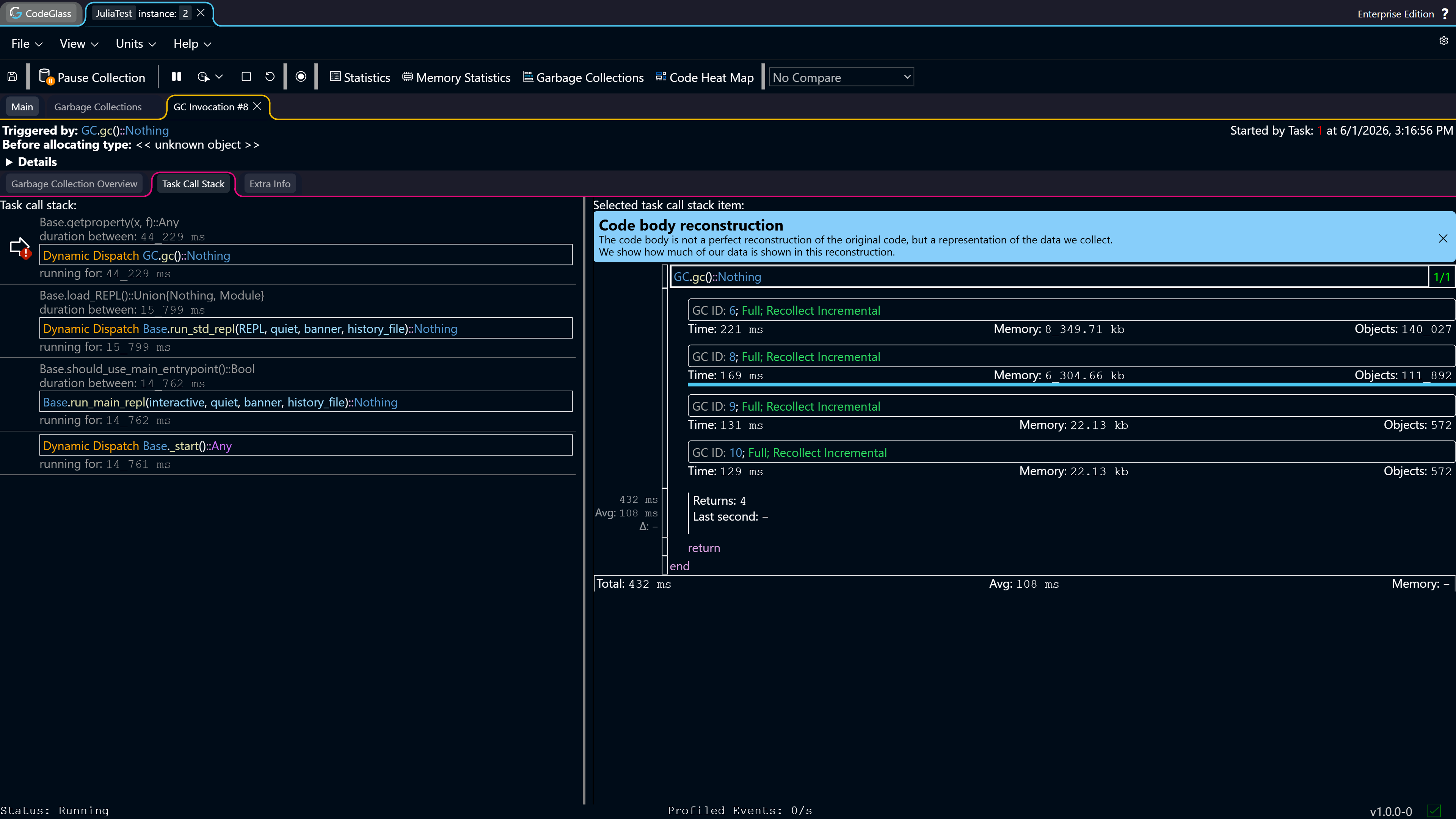Expand the Details section
The height and width of the screenshot is (819, 1456).
click(x=31, y=162)
